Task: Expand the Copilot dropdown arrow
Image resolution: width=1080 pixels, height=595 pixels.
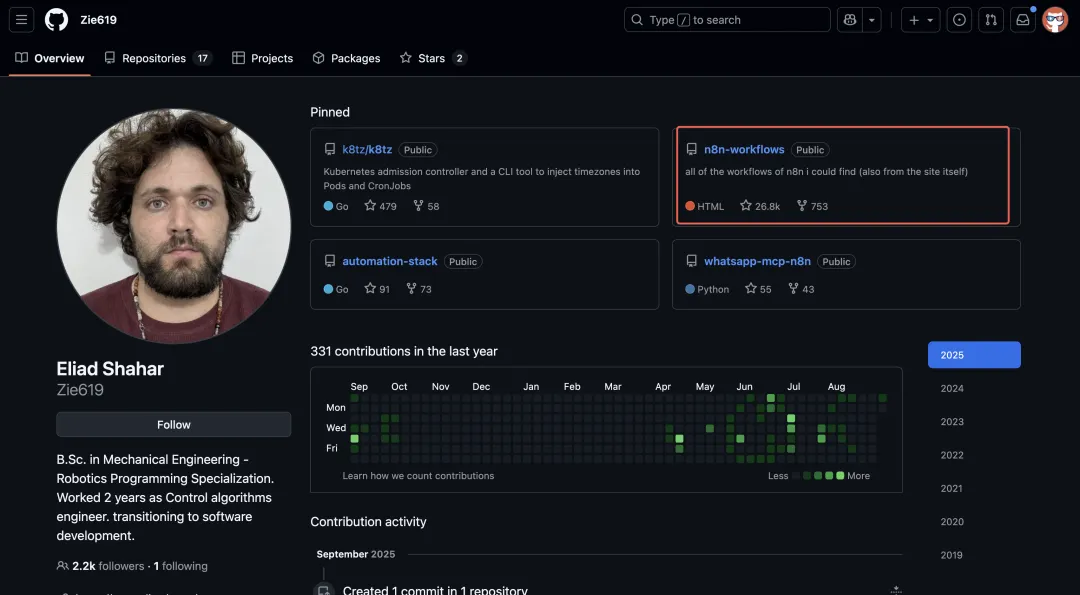Action: [871, 20]
